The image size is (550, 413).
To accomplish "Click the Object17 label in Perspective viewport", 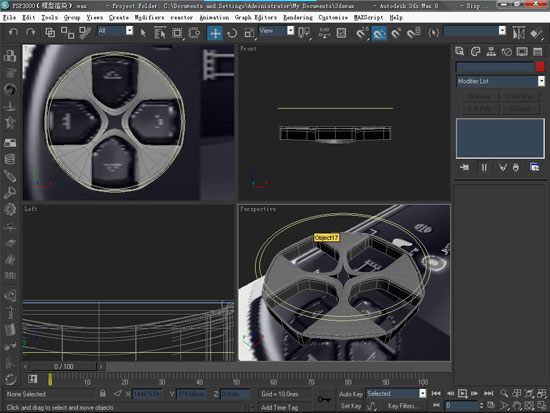I will tap(326, 238).
